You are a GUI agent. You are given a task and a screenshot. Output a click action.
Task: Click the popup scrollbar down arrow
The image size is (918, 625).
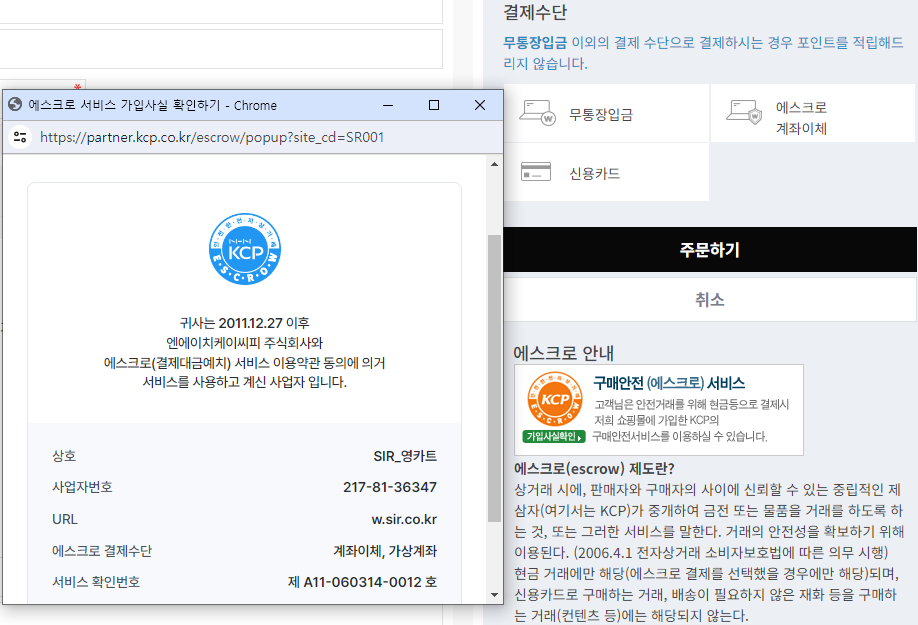click(494, 595)
